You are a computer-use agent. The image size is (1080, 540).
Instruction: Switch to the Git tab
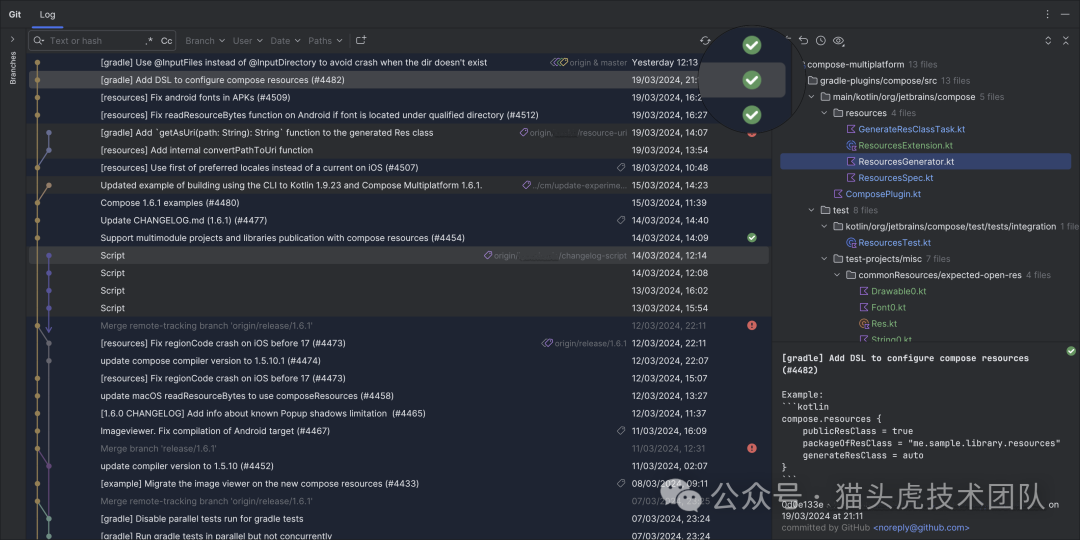click(x=15, y=14)
